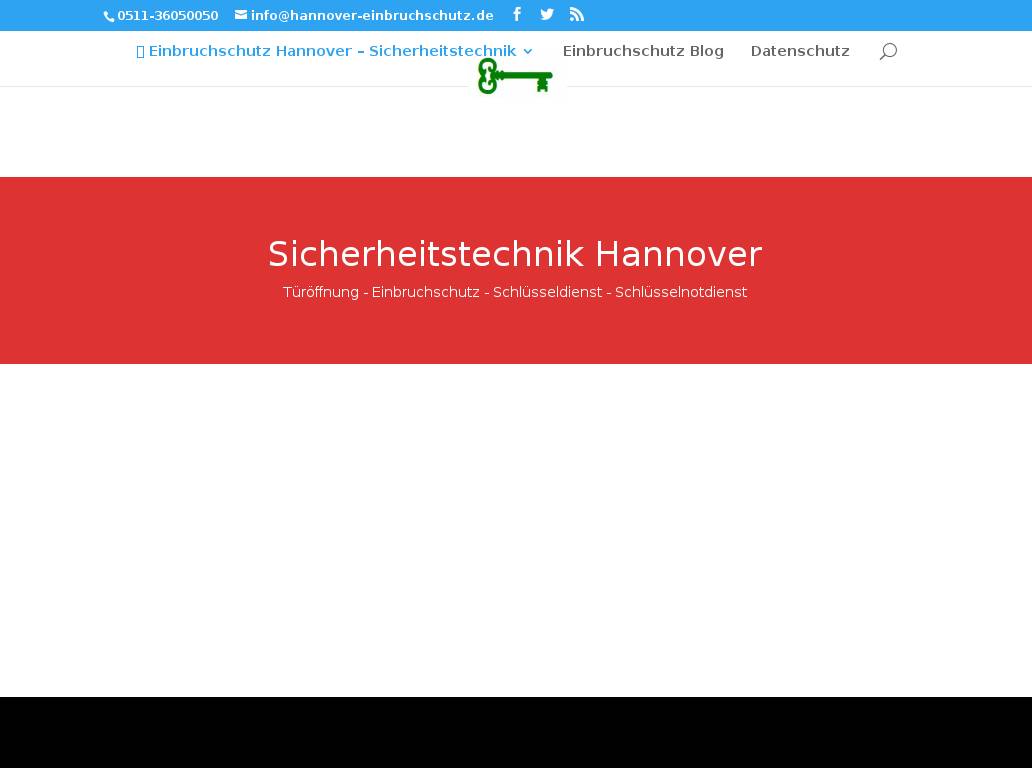1032x768 pixels.
Task: Click the phone handset icon in top bar
Action: pos(109,17)
